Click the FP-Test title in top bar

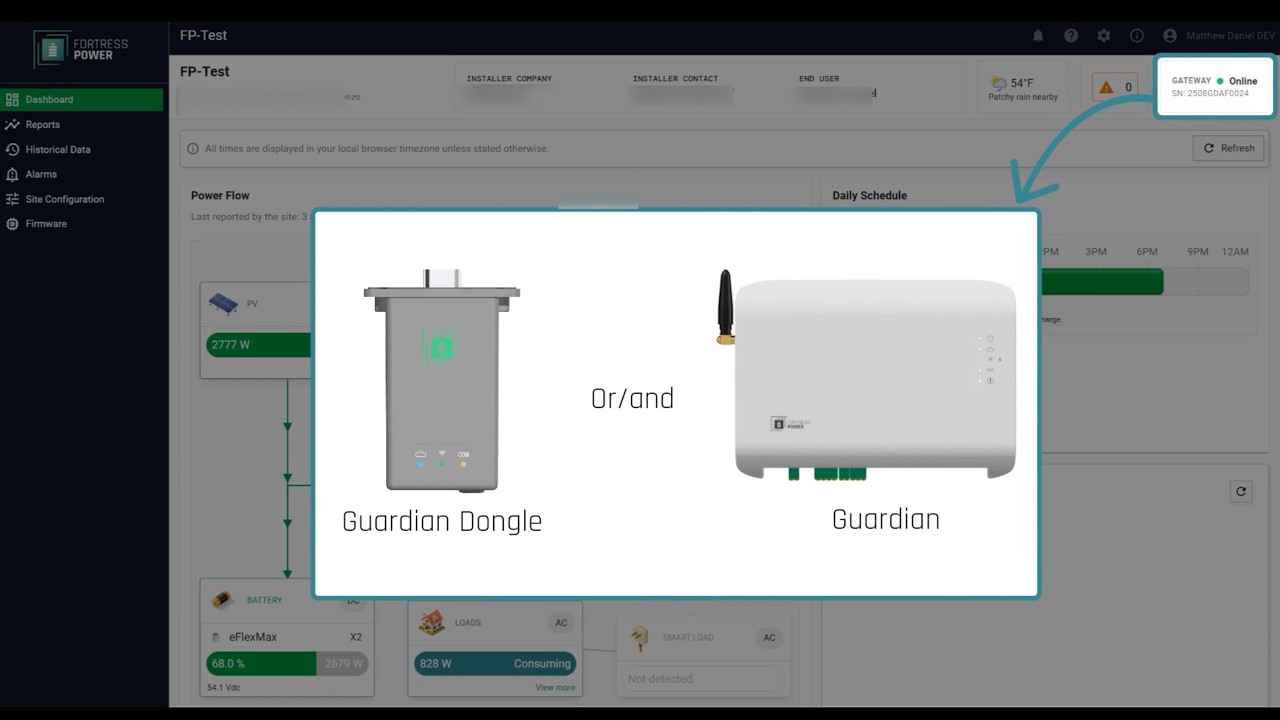coord(203,35)
